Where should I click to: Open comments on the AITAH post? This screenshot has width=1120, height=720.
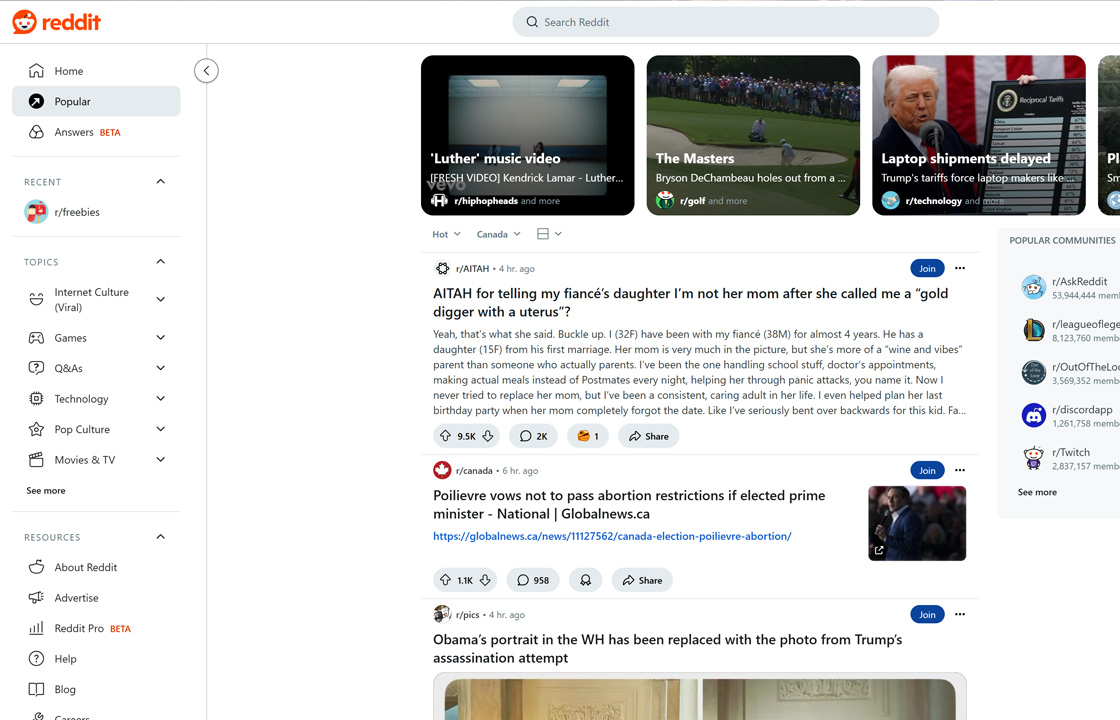tap(534, 436)
